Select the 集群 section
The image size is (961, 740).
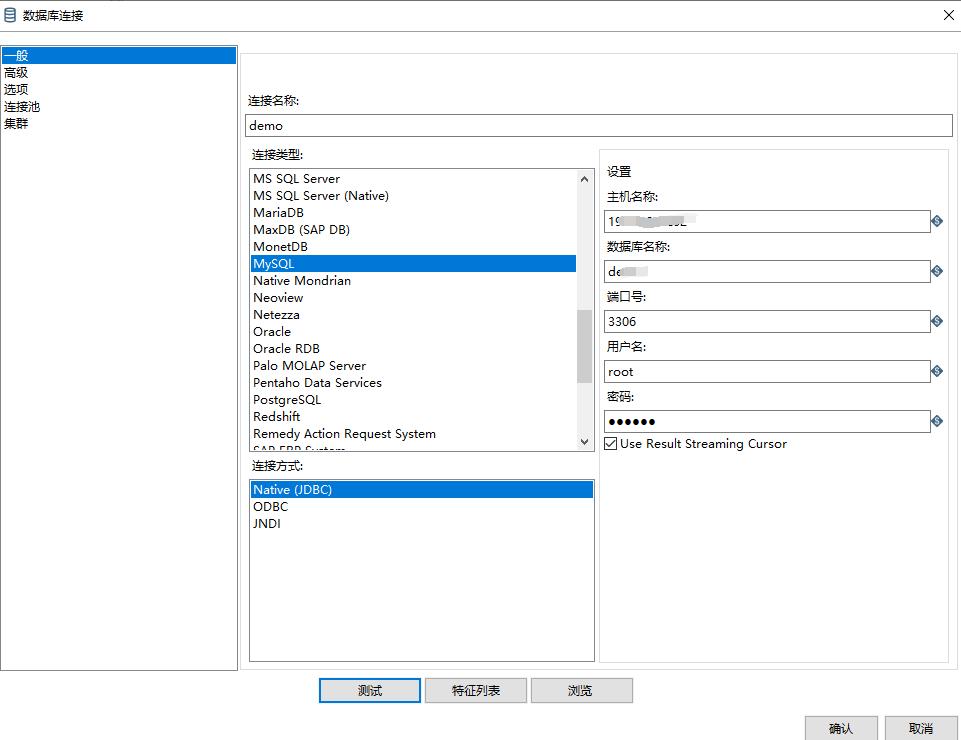tap(16, 124)
